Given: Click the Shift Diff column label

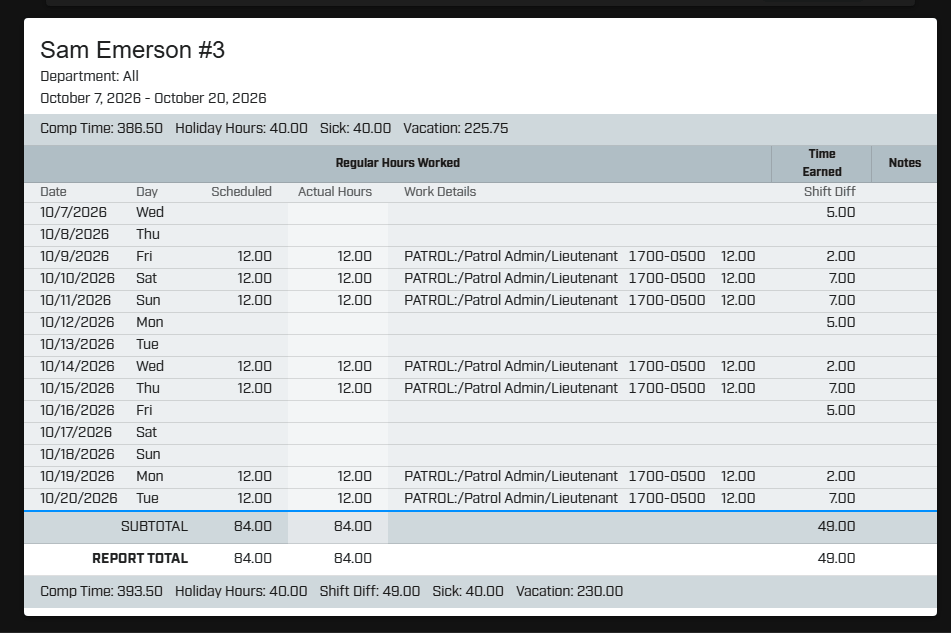Looking at the screenshot, I should pyautogui.click(x=829, y=192).
